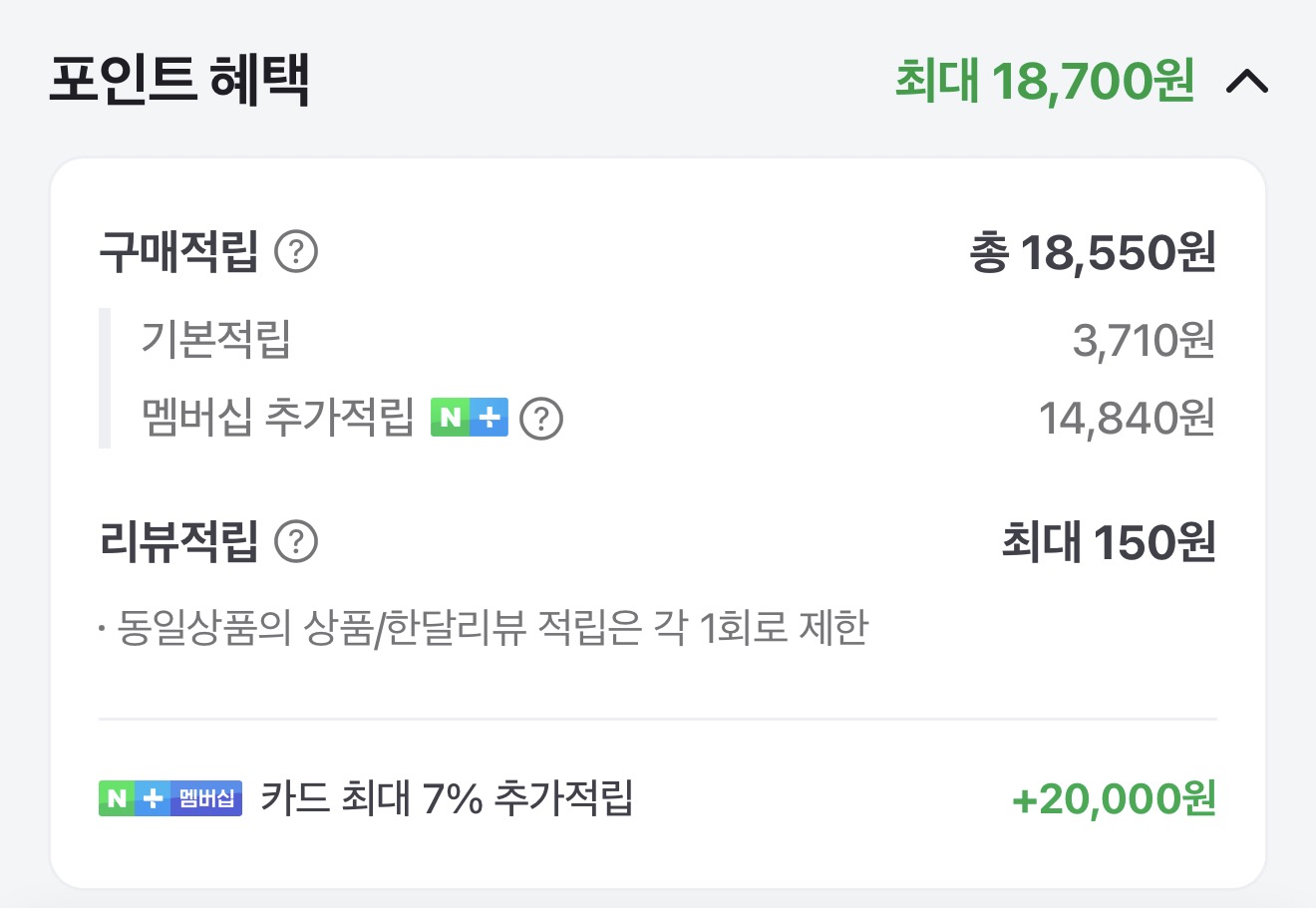Select the 총 18,550원 amount
Image resolution: width=1316 pixels, height=908 pixels.
1093,253
